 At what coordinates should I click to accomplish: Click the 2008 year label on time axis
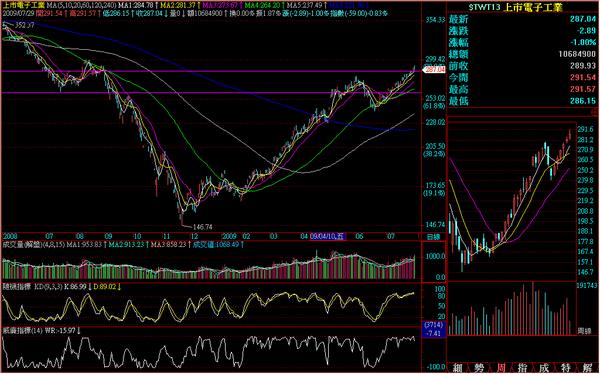coord(10,237)
